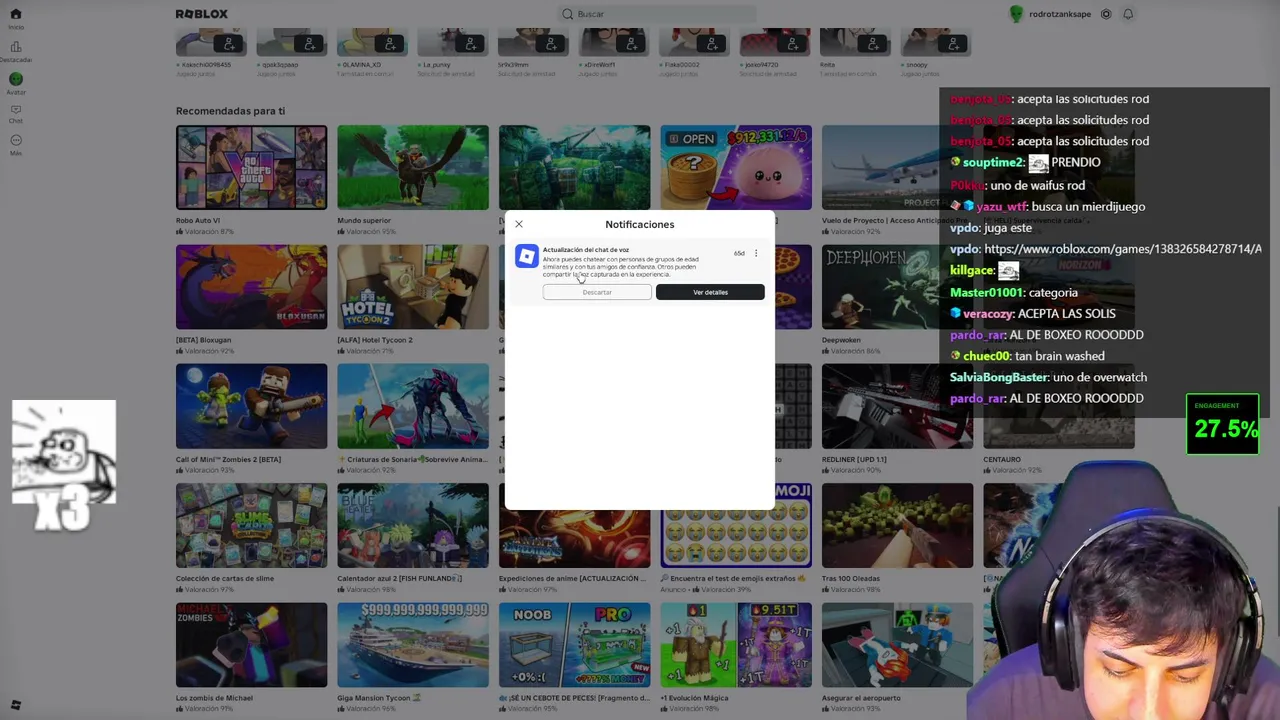Open the Robux icon in the top bar
The height and width of the screenshot is (720, 1280).
1106,14
